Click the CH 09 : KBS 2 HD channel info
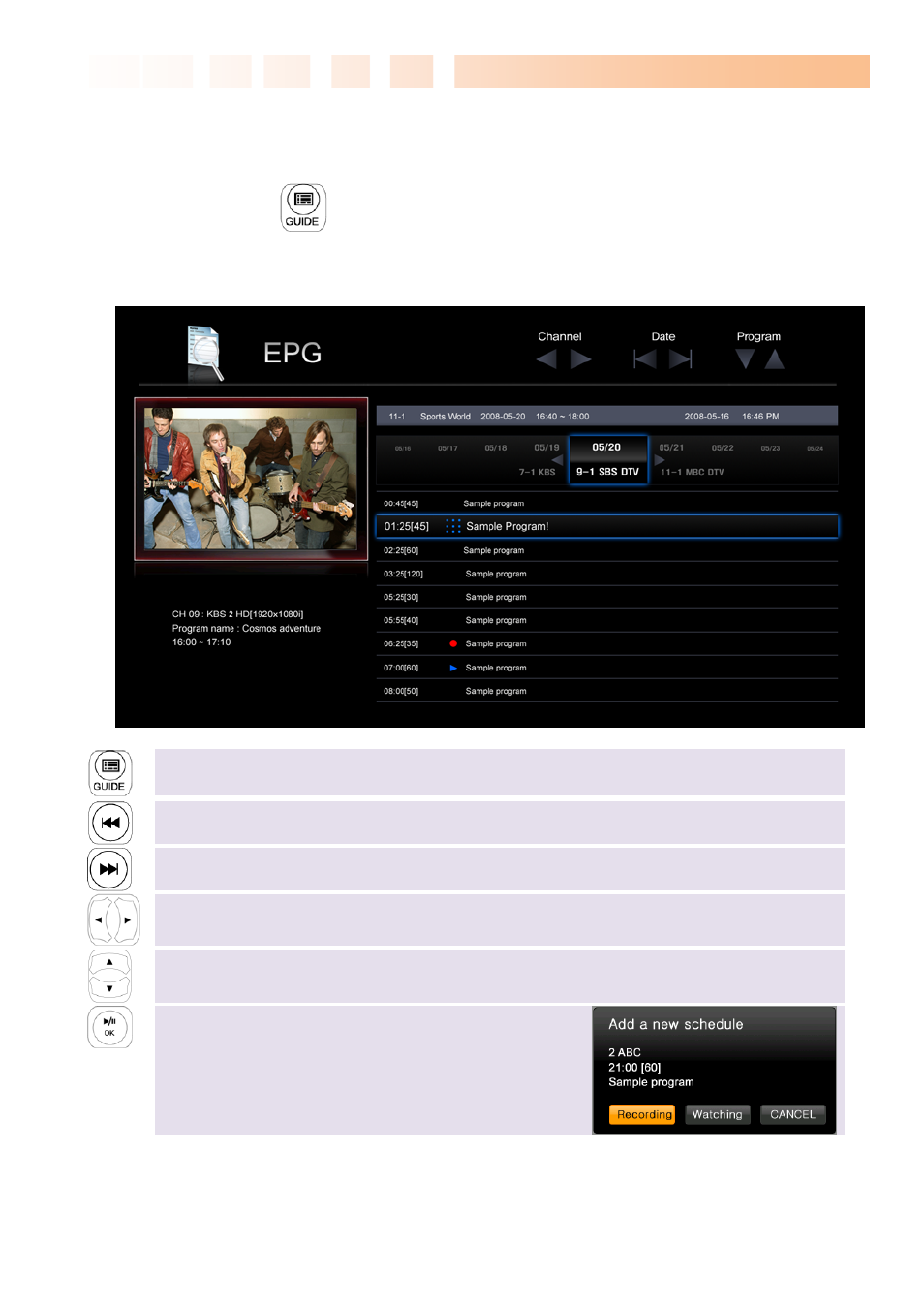The height and width of the screenshot is (1308, 924). coord(237,614)
